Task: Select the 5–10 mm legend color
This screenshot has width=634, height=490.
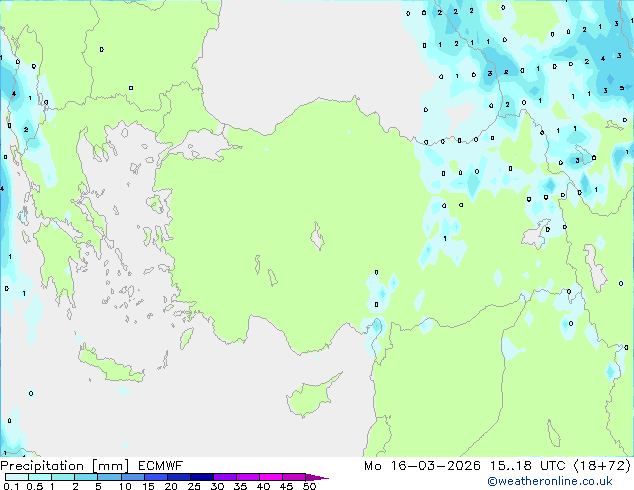Action: pyautogui.click(x=109, y=477)
